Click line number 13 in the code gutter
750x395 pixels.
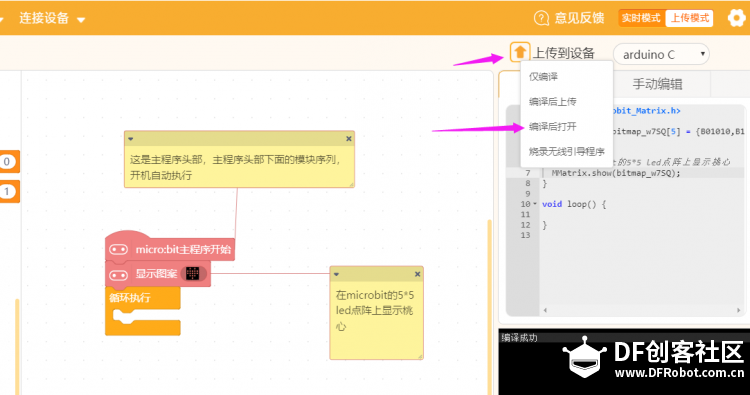[525, 235]
